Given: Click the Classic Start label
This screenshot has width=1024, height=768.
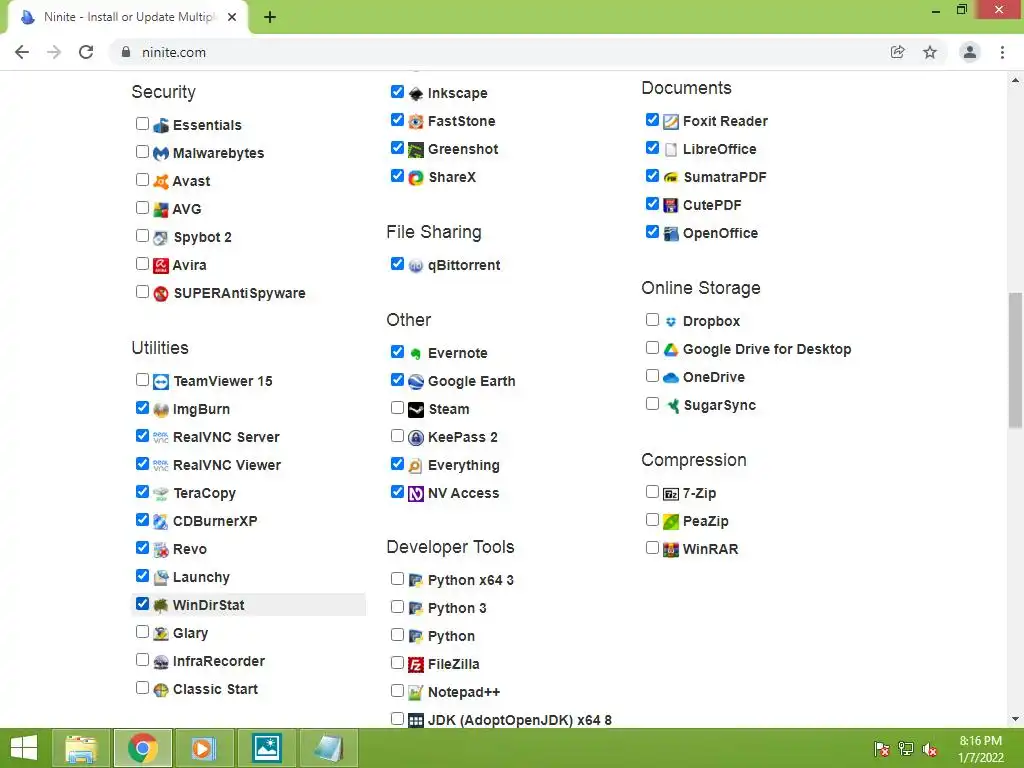Looking at the screenshot, I should point(216,690).
